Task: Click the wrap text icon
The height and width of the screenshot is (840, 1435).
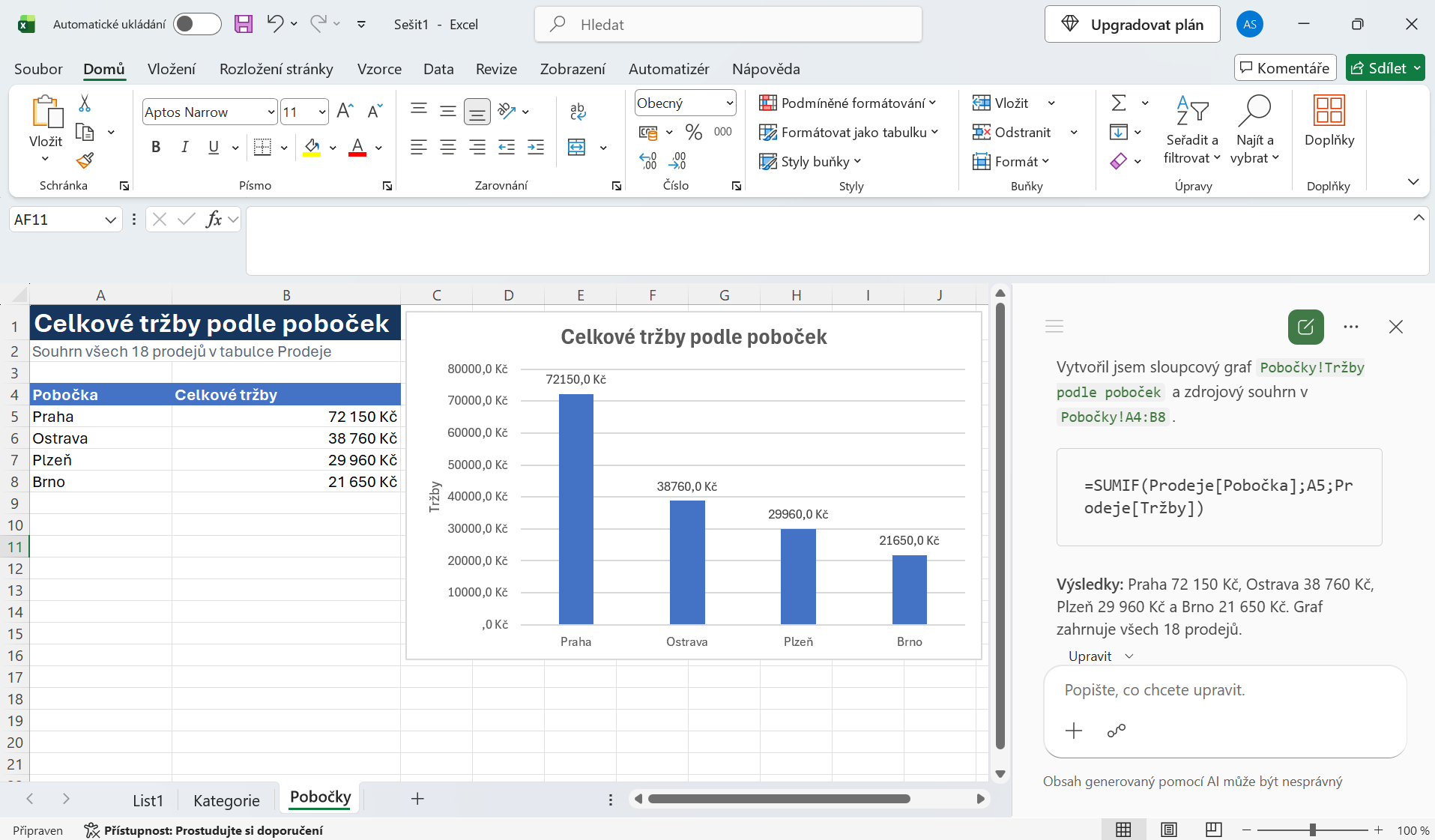Action: tap(578, 112)
